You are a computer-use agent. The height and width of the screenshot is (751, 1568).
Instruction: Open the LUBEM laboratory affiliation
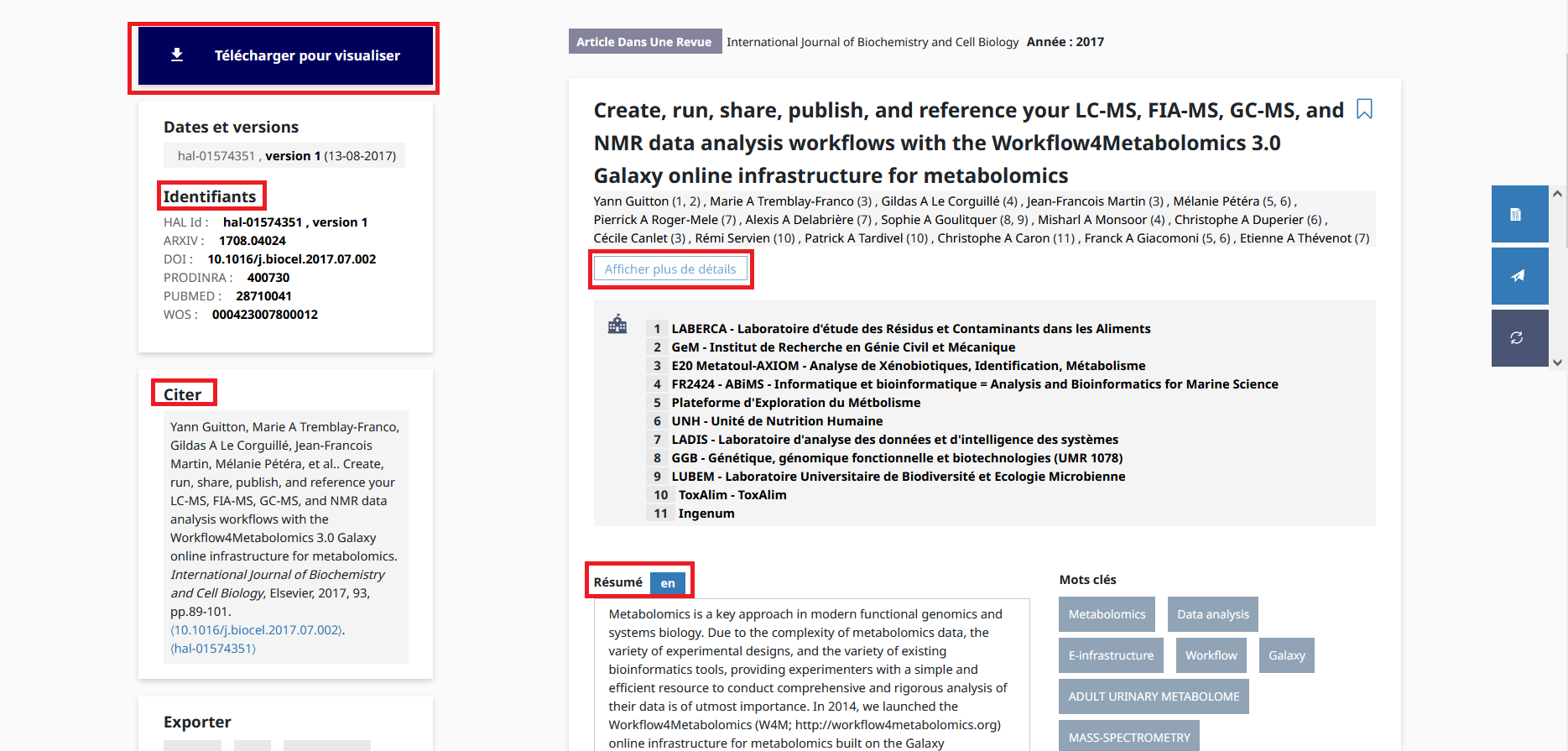point(899,477)
